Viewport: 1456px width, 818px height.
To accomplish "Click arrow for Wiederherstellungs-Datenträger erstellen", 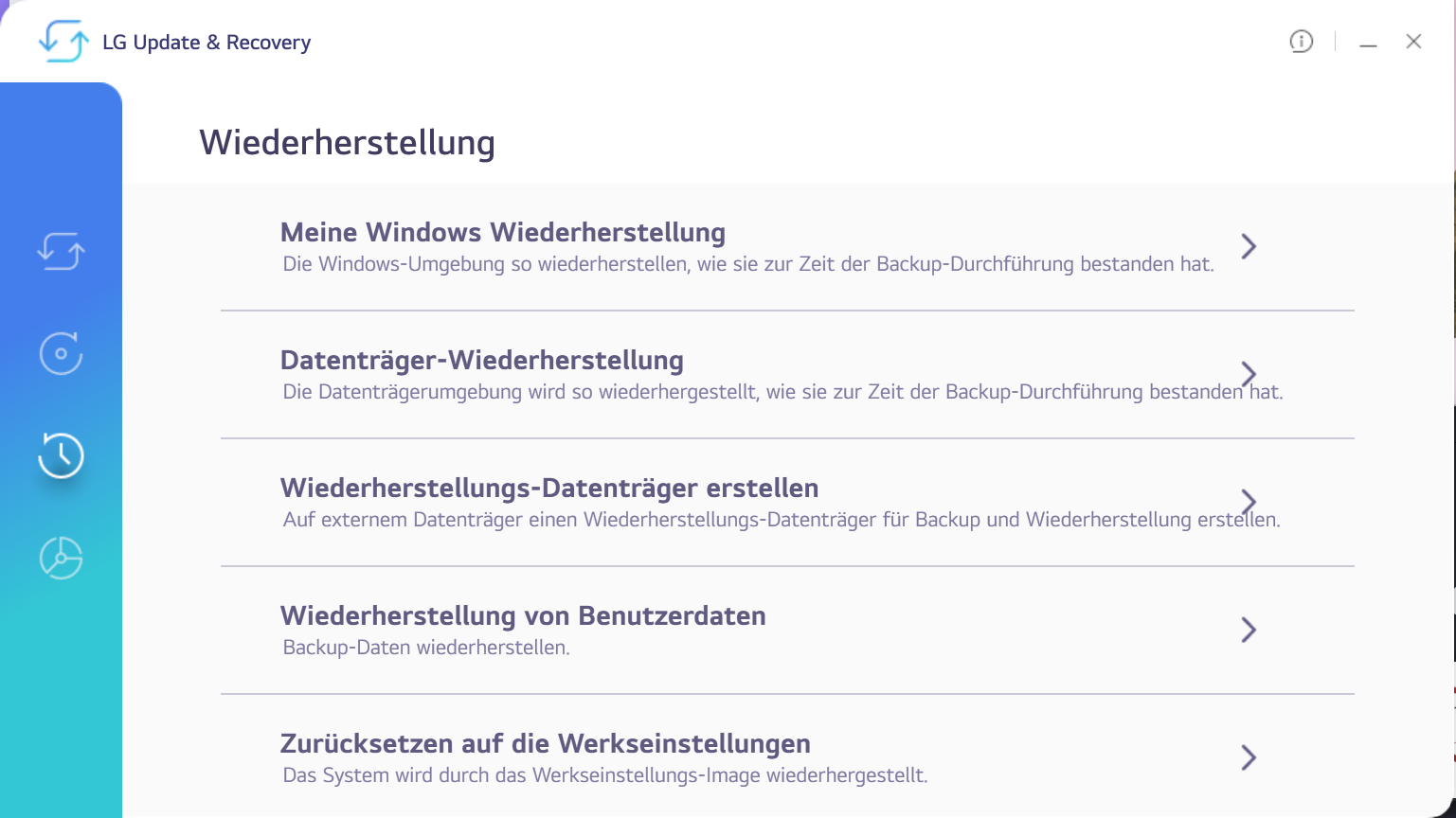I will (x=1249, y=502).
